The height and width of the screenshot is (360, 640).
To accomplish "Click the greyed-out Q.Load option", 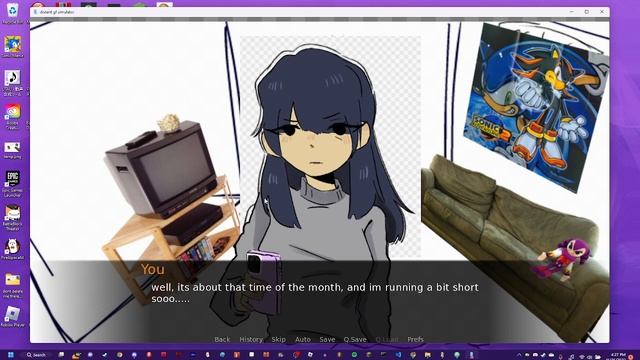I will click(387, 339).
